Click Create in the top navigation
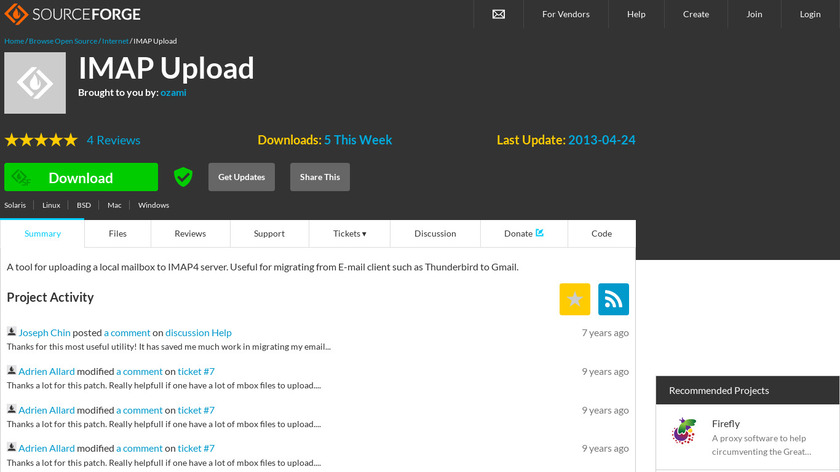 click(x=696, y=14)
